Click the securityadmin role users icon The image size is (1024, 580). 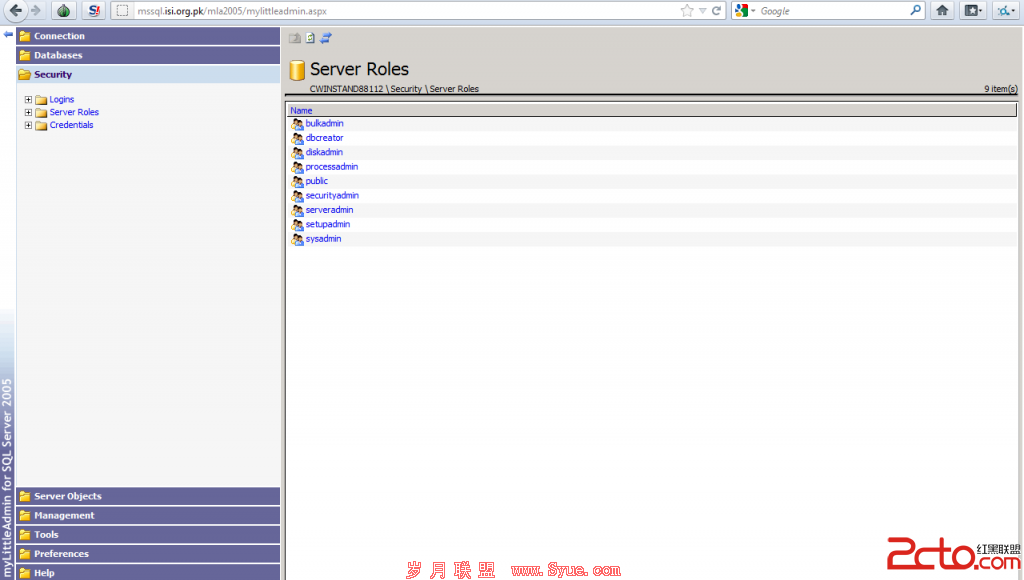point(297,196)
